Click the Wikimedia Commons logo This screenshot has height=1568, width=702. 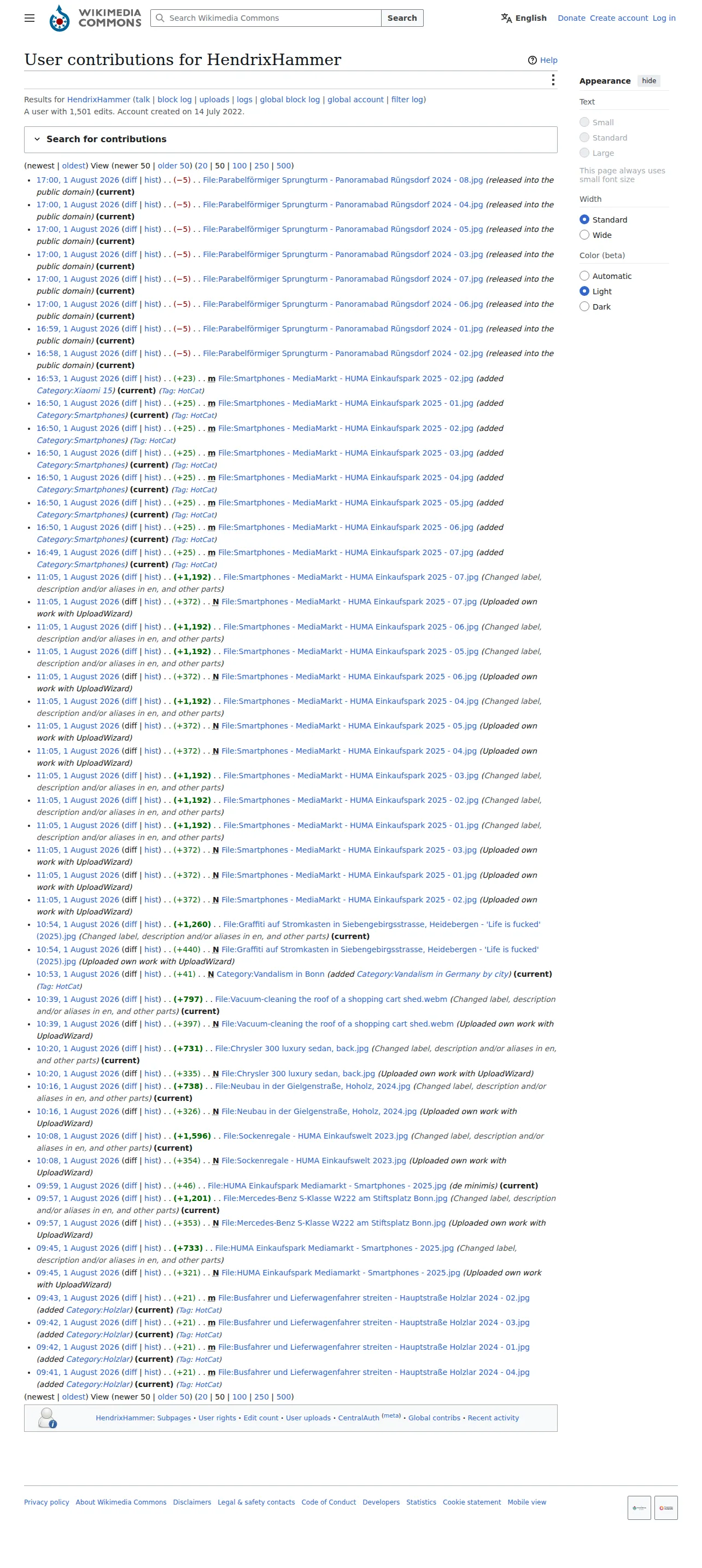pyautogui.click(x=95, y=18)
